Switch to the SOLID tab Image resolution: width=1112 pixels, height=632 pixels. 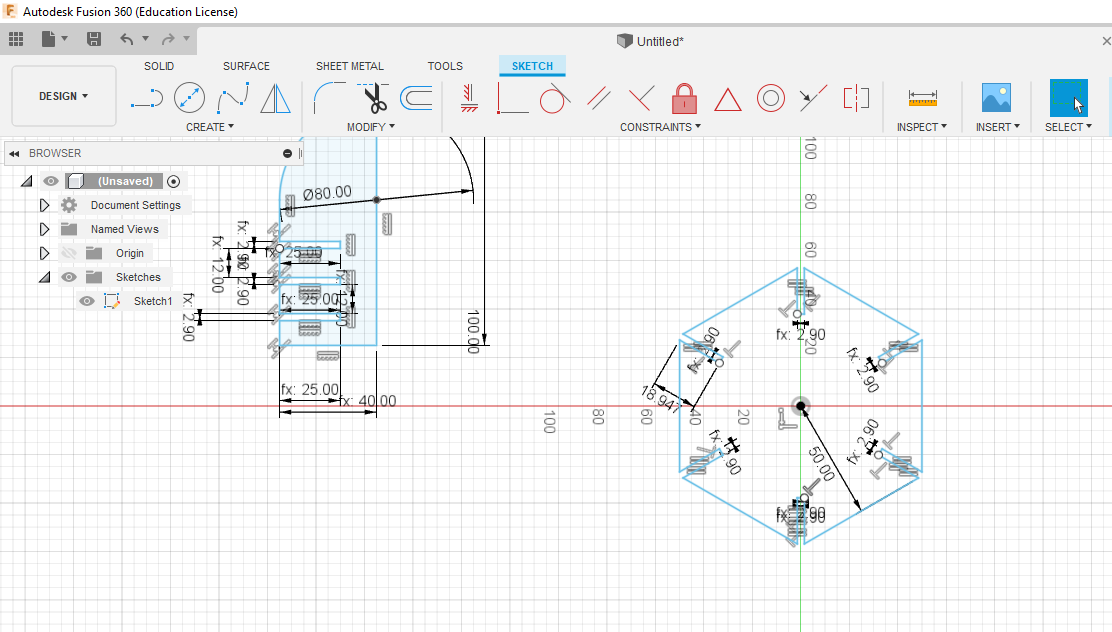coord(159,66)
